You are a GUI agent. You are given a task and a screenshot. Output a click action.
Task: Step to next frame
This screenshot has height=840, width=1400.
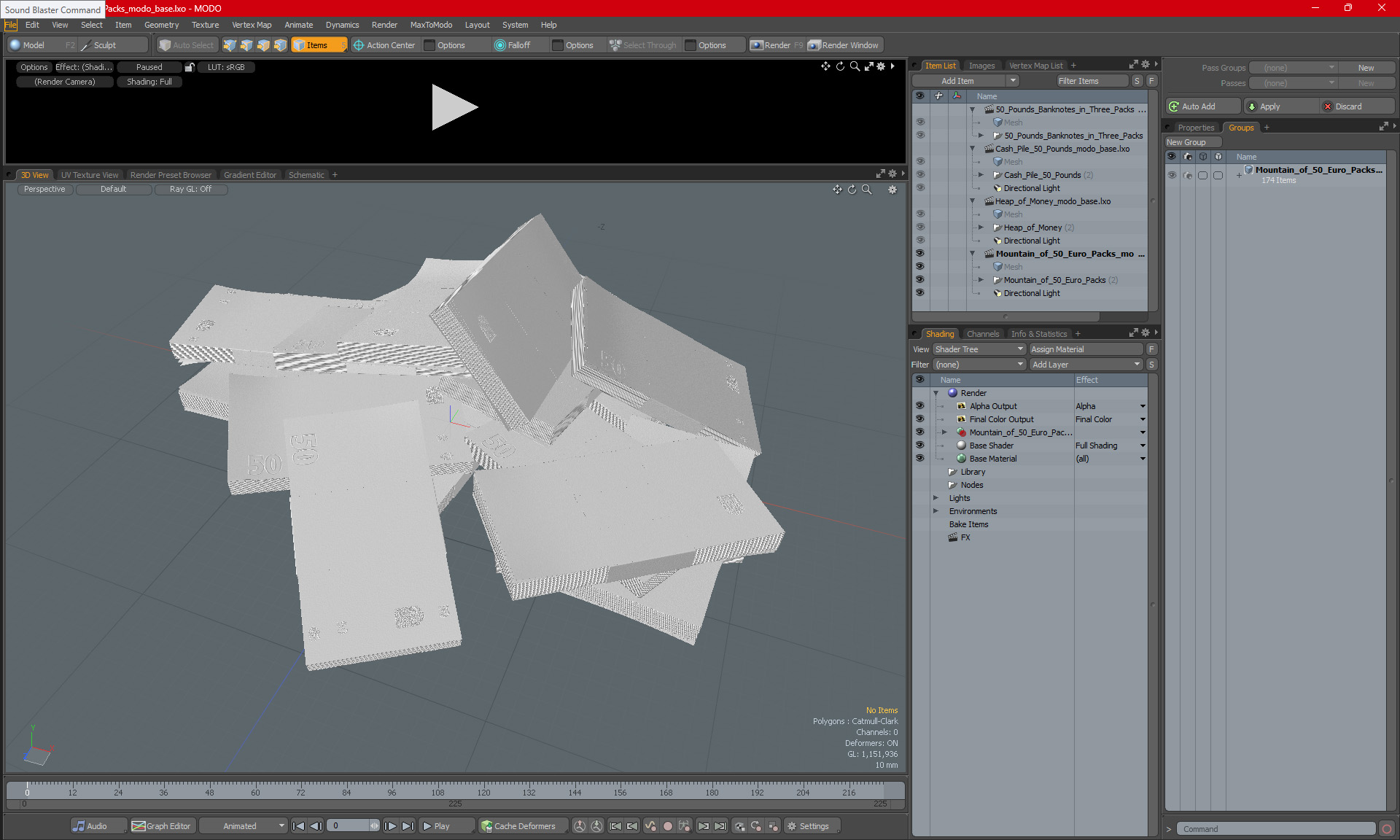click(x=391, y=826)
